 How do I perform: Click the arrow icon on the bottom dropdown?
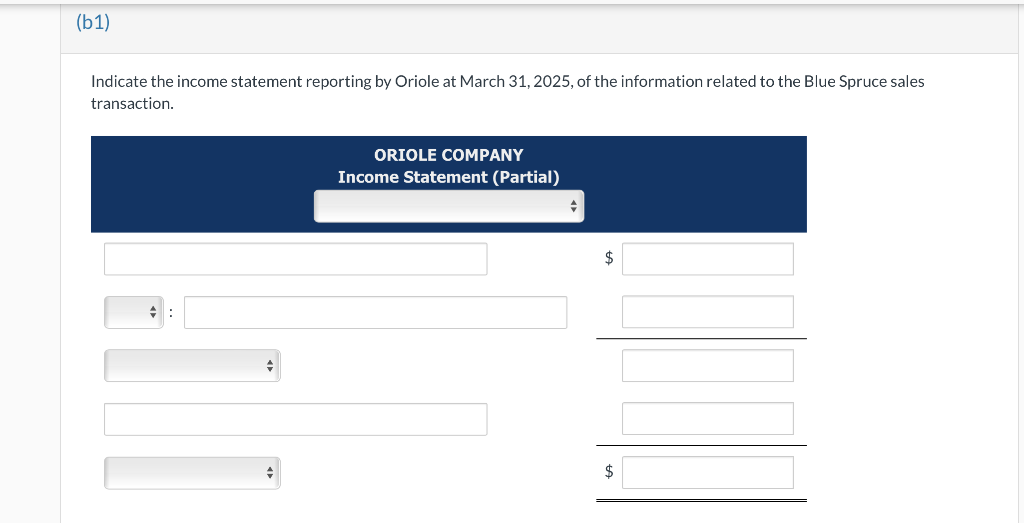point(269,473)
